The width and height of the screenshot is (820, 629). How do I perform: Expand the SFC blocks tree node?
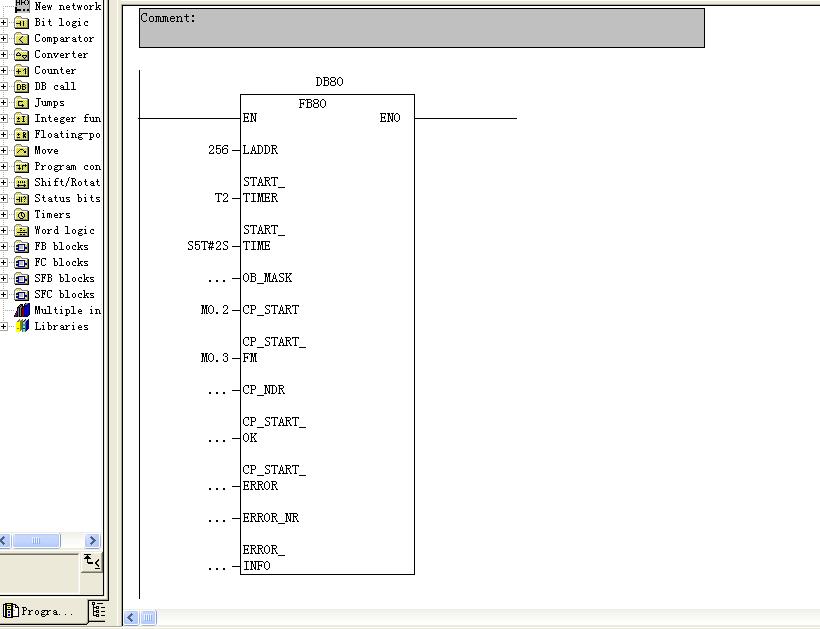pos(4,294)
